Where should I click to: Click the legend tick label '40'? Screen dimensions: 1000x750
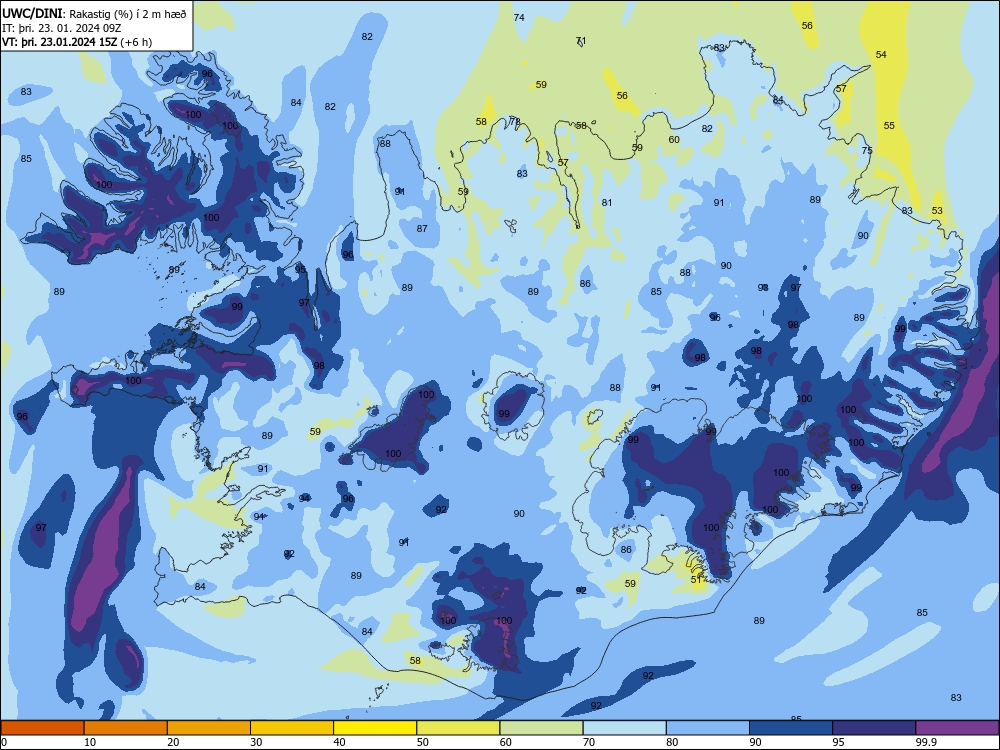pyautogui.click(x=339, y=742)
